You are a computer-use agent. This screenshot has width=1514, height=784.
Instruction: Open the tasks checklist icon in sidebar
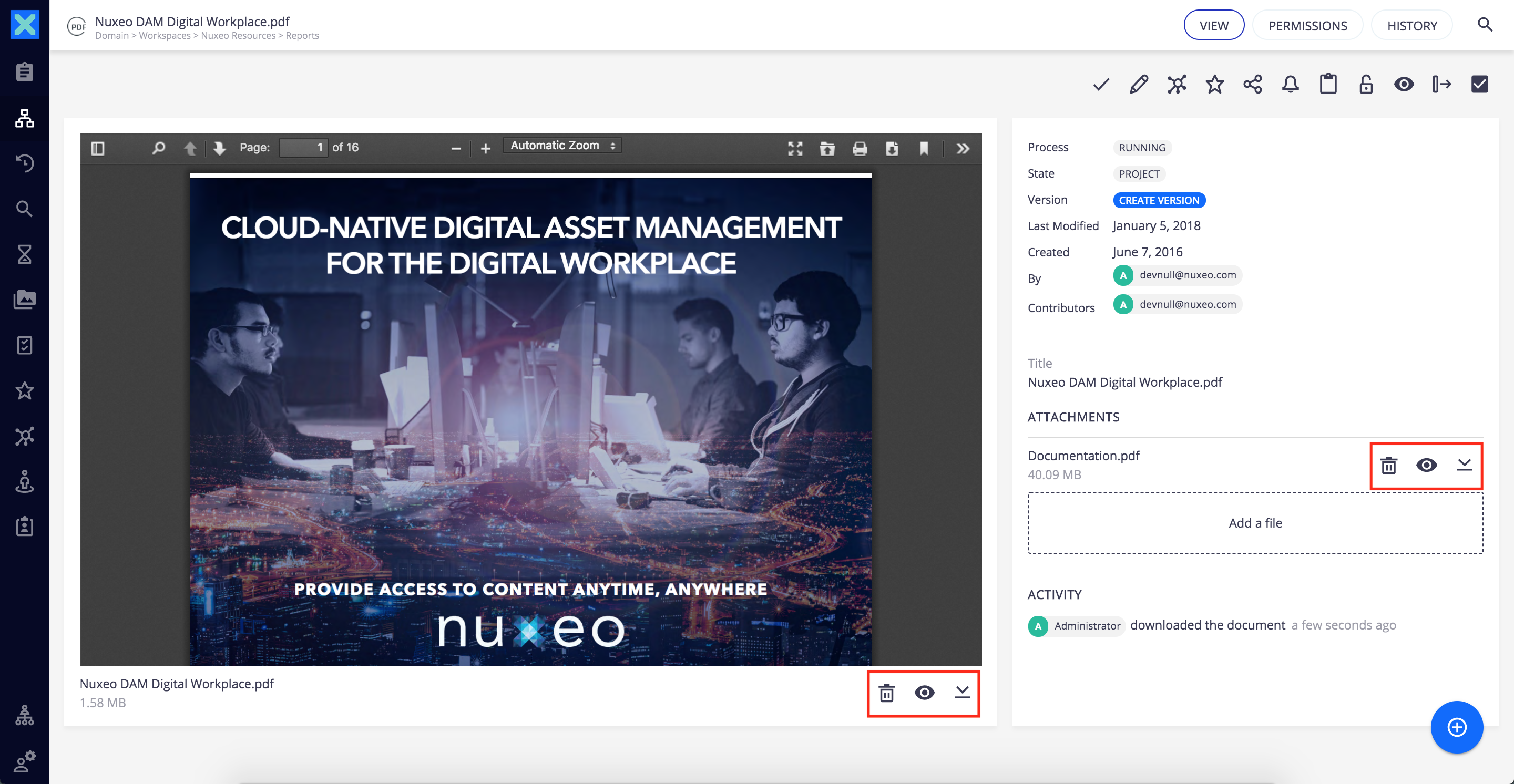click(25, 345)
